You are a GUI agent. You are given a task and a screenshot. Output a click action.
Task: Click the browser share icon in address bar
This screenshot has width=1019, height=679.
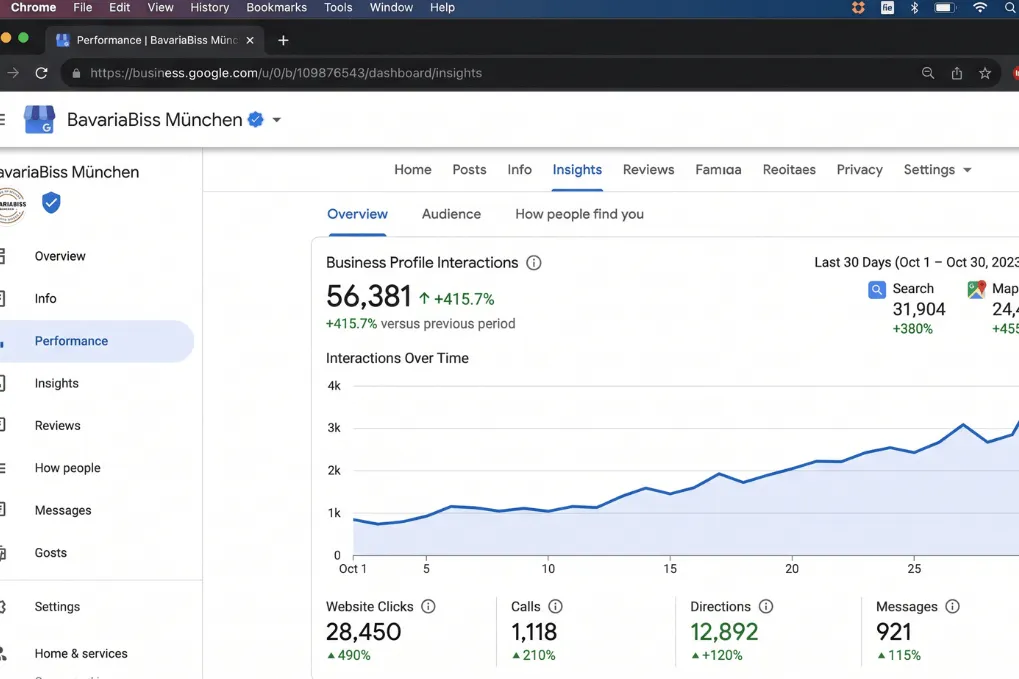(x=957, y=73)
